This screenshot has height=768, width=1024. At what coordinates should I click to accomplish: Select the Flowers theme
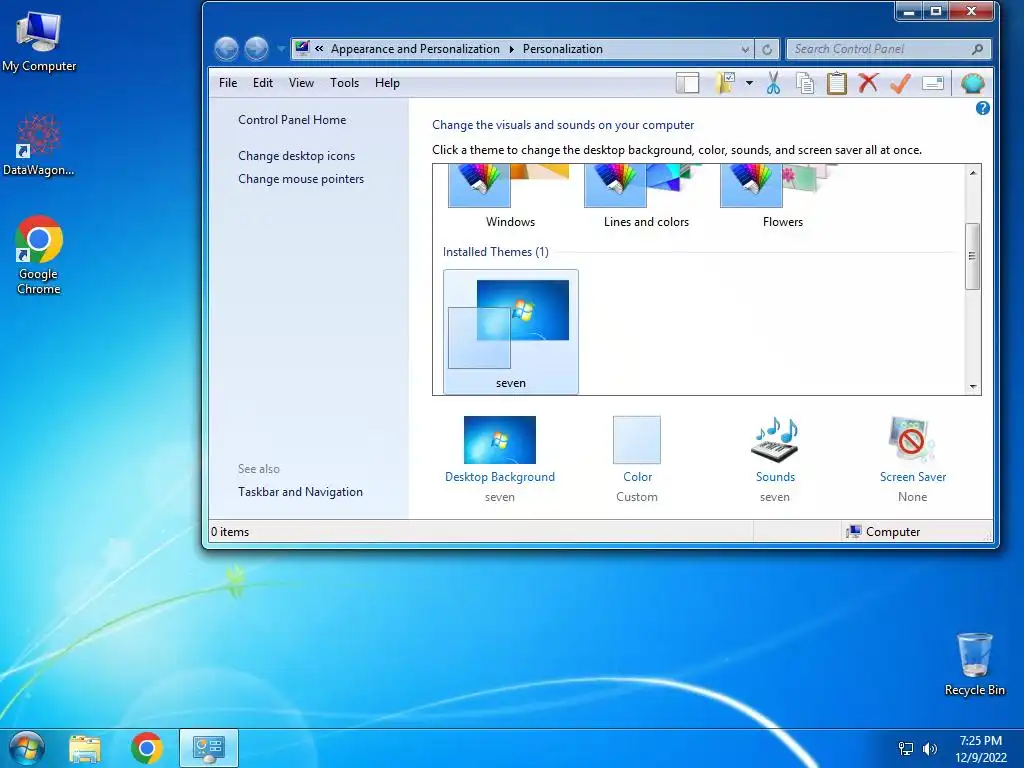[782, 197]
